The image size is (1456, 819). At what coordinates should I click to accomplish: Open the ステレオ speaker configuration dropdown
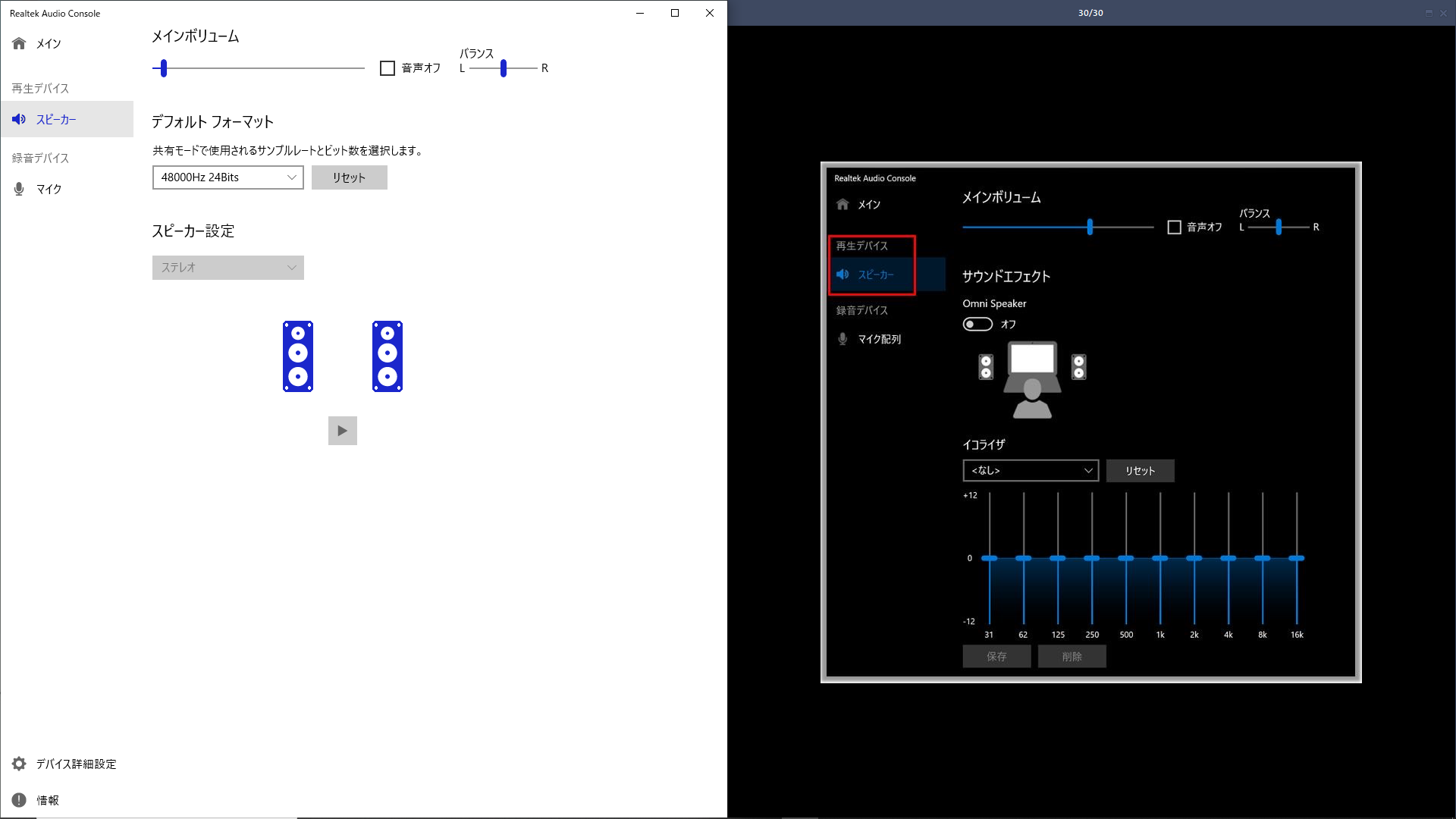click(x=228, y=268)
